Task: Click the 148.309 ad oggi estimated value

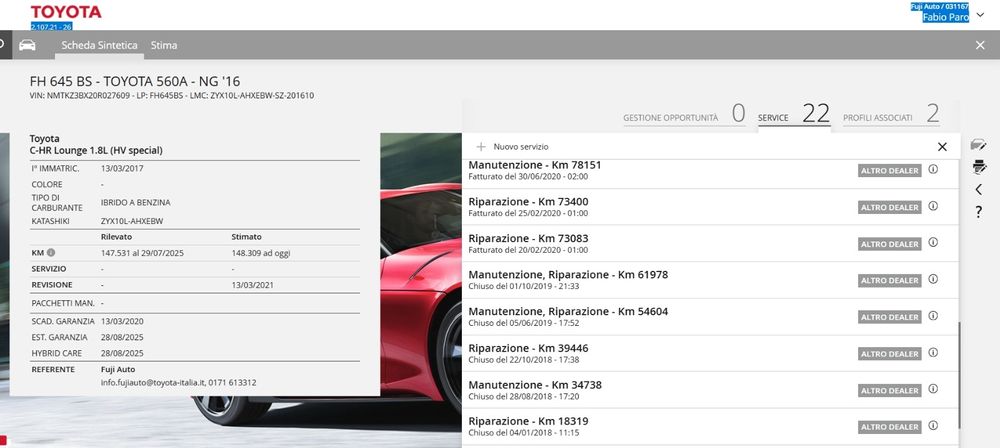Action: pos(261,253)
